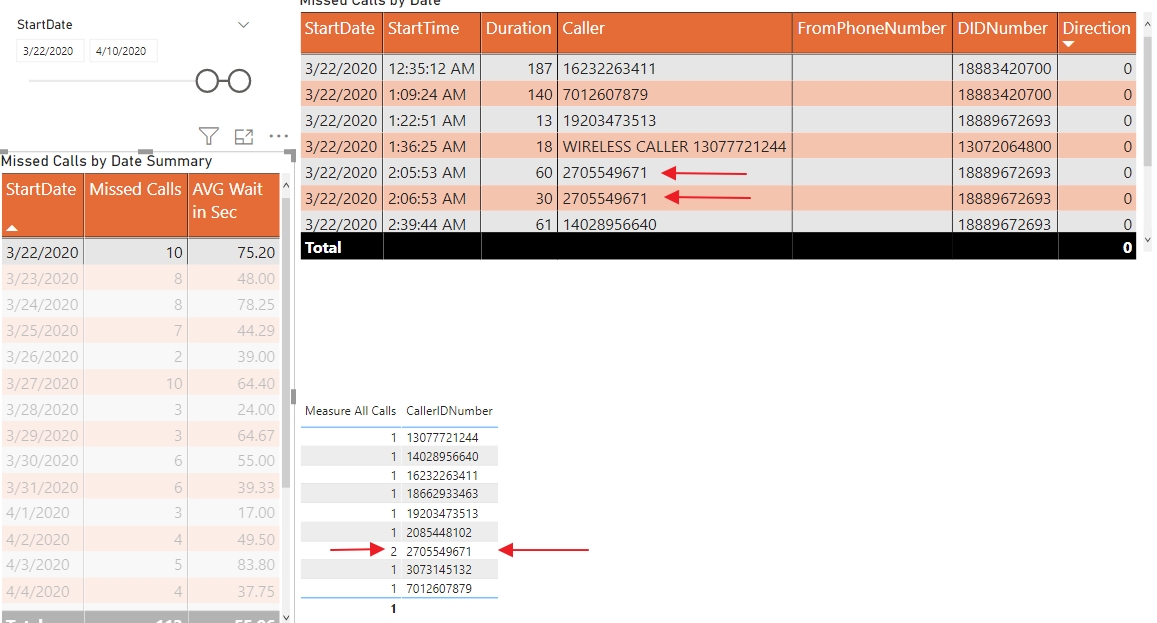Select the 3/30/2020 summary row
Screen dimensions: 1157x623
(x=140, y=460)
